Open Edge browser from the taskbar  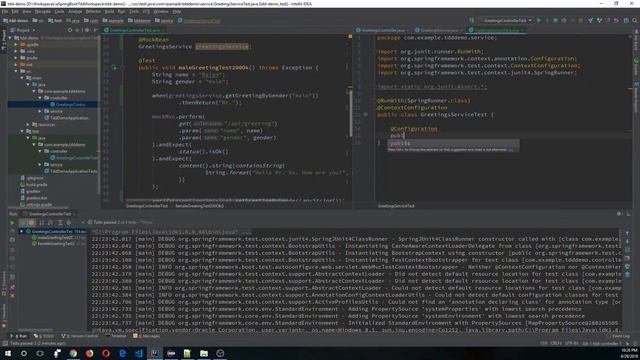point(122,353)
